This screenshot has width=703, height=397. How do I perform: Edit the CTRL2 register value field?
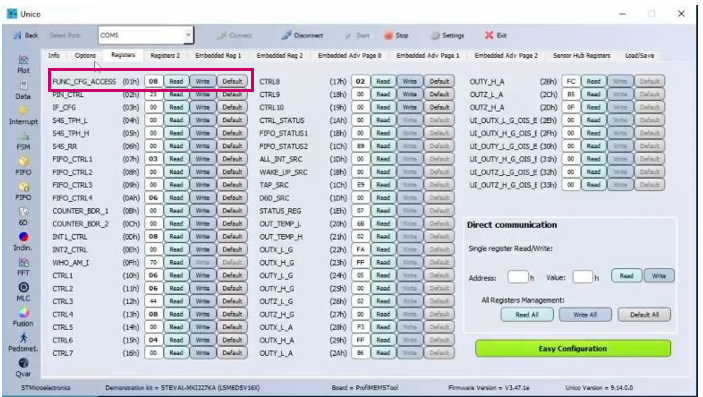point(153,288)
